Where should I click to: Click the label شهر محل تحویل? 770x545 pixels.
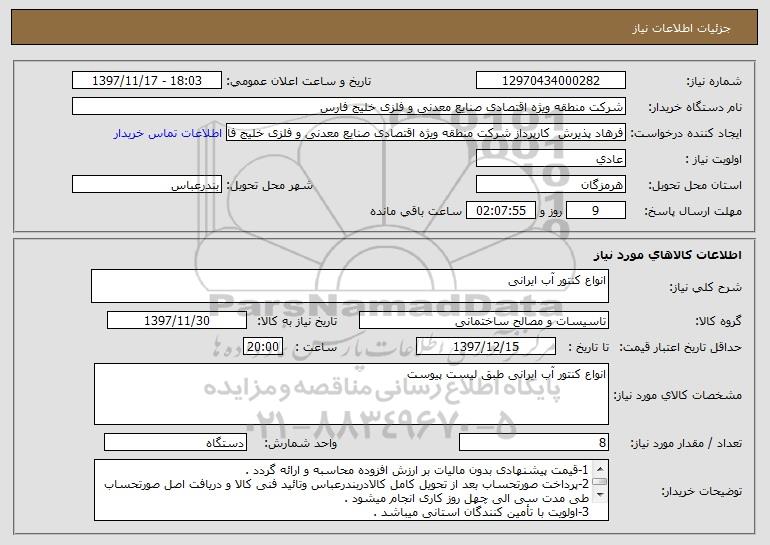[x=270, y=186]
